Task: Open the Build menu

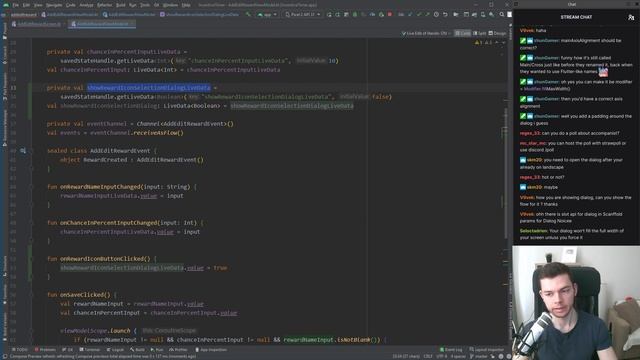Action: point(121,5)
